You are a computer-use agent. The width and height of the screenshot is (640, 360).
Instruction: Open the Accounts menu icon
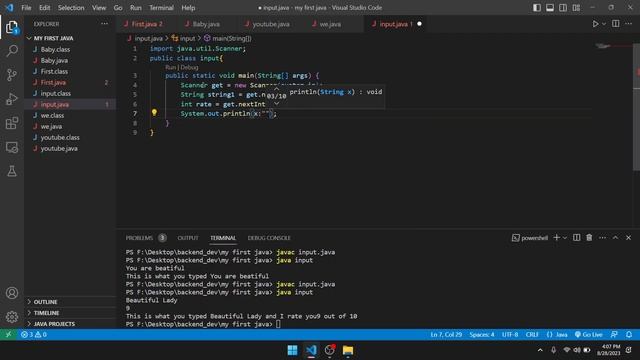point(12,293)
